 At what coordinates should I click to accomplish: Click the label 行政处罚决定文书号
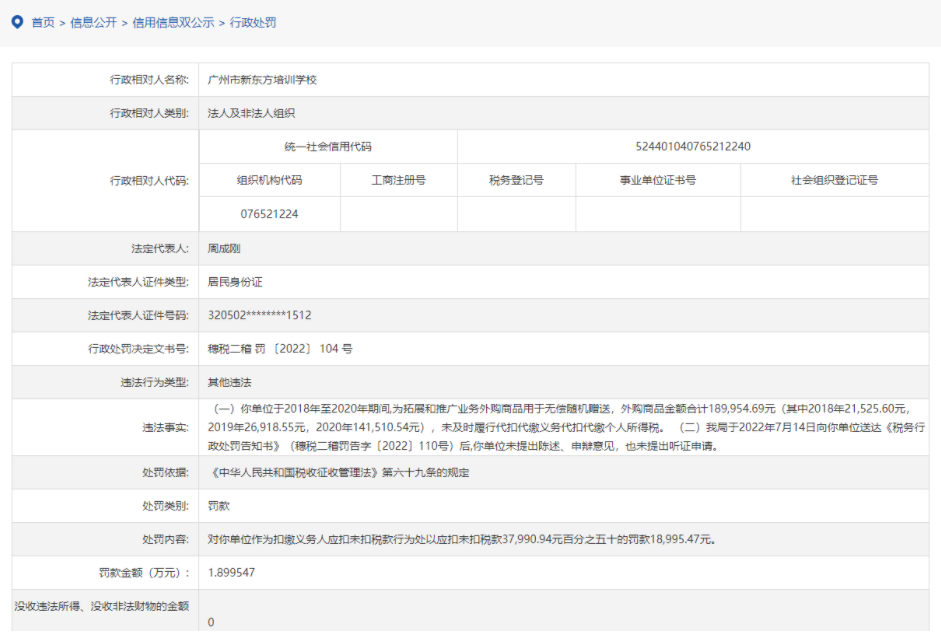coord(139,349)
